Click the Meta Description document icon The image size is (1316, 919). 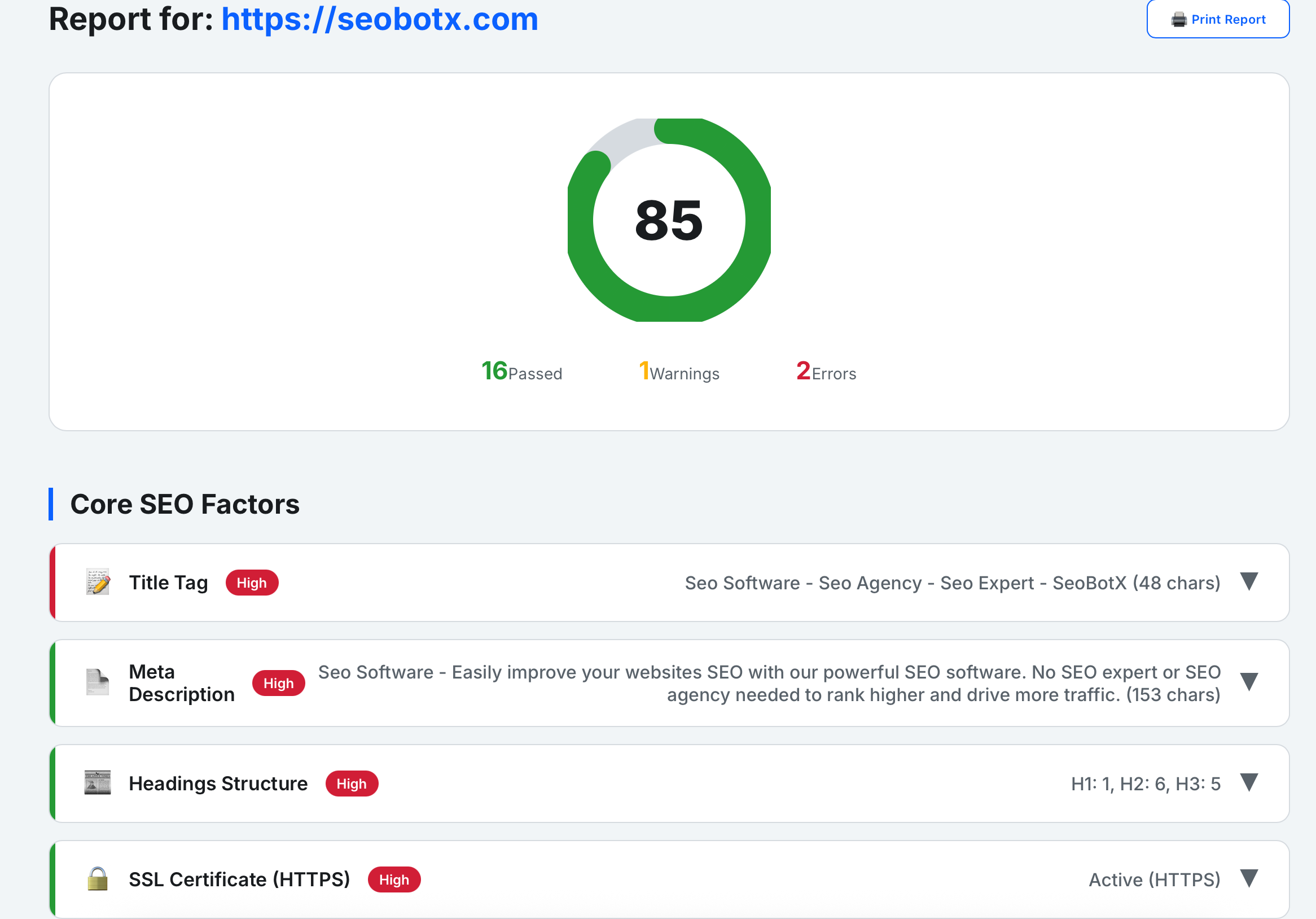pyautogui.click(x=98, y=682)
